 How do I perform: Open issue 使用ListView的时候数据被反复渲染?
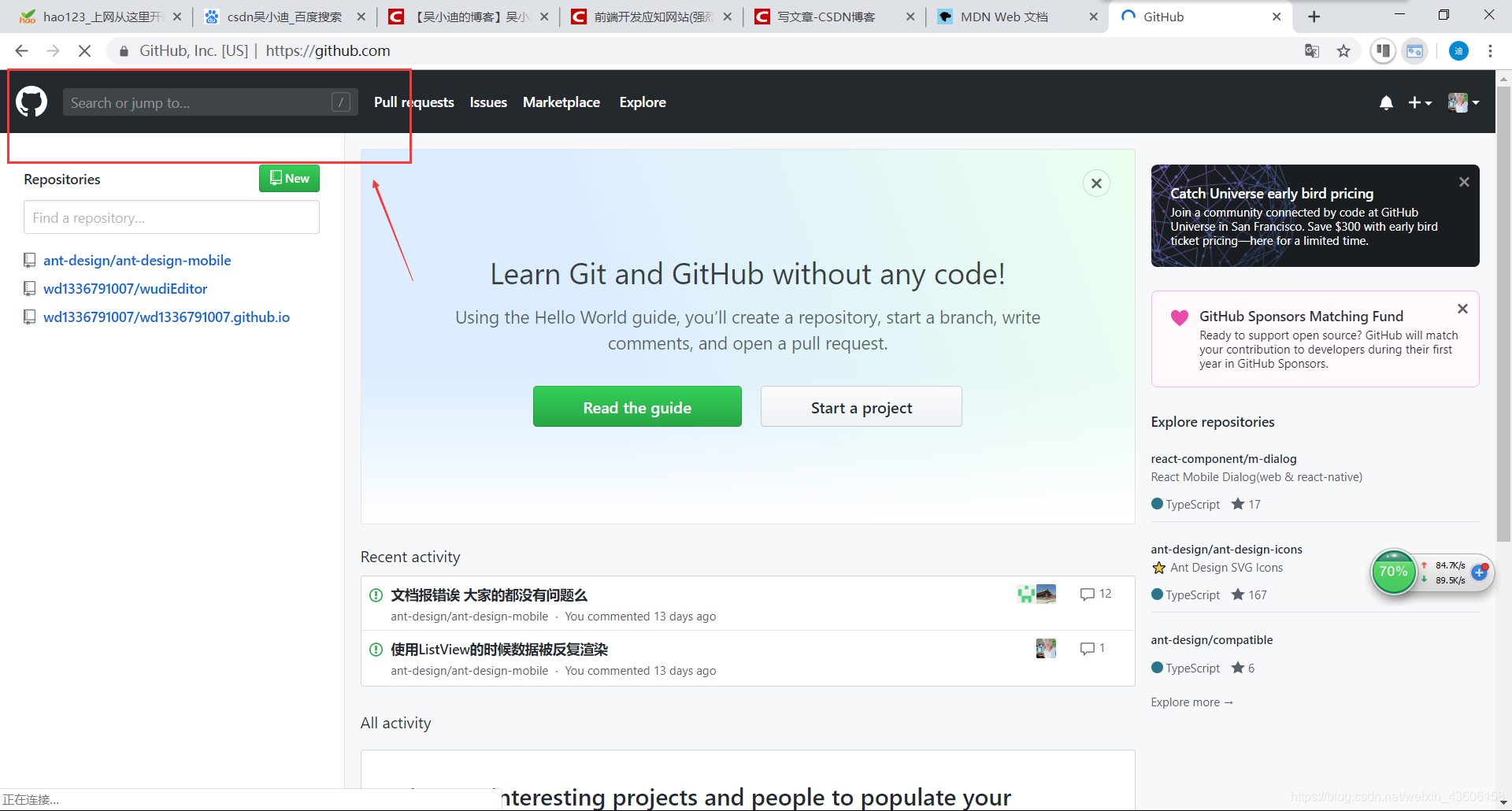(x=499, y=650)
